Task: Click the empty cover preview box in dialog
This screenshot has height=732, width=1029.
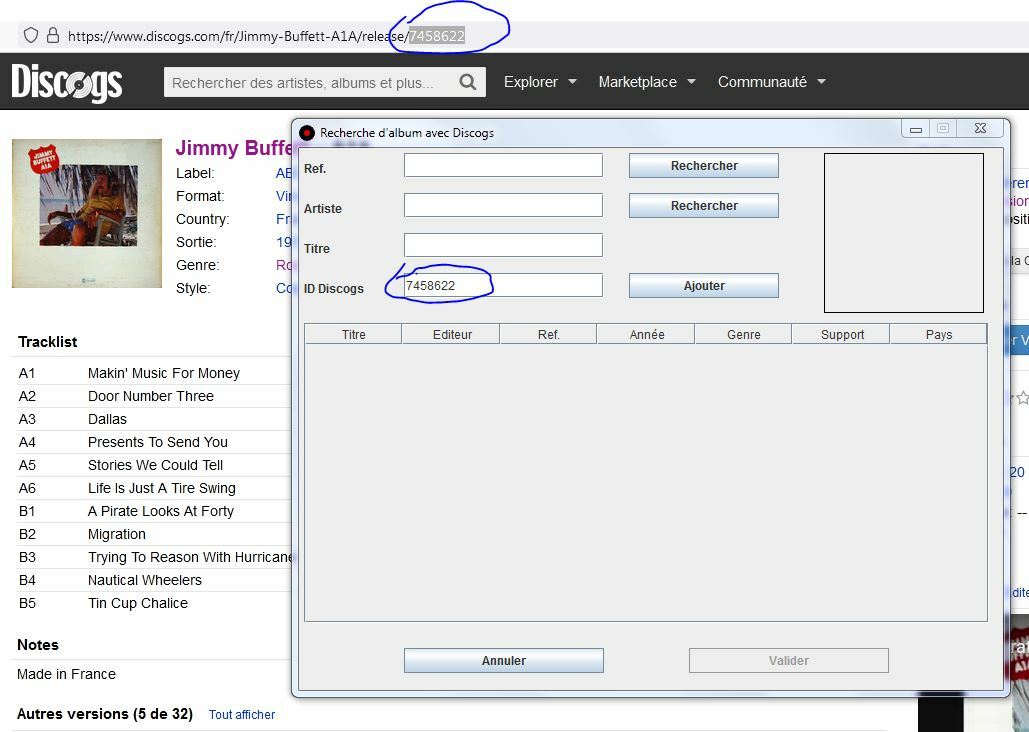Action: point(903,232)
